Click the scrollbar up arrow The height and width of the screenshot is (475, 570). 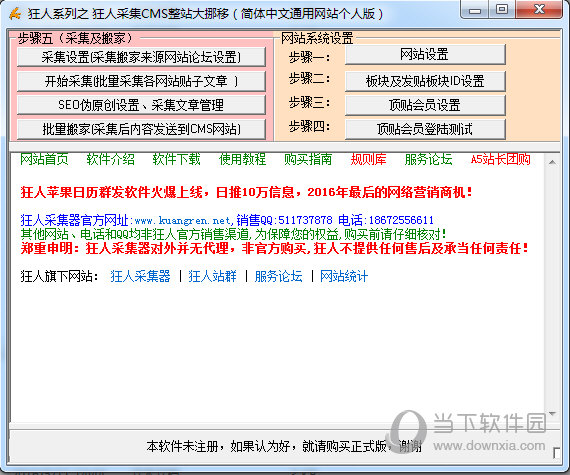click(x=552, y=162)
